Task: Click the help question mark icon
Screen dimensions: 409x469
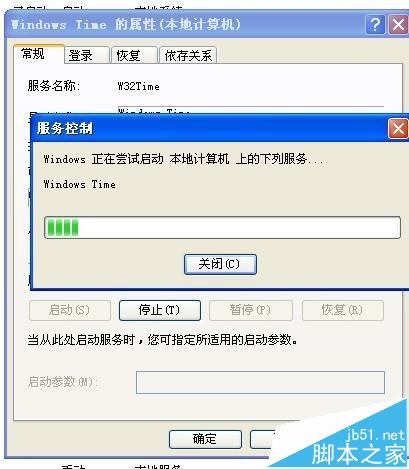Action: pos(375,24)
